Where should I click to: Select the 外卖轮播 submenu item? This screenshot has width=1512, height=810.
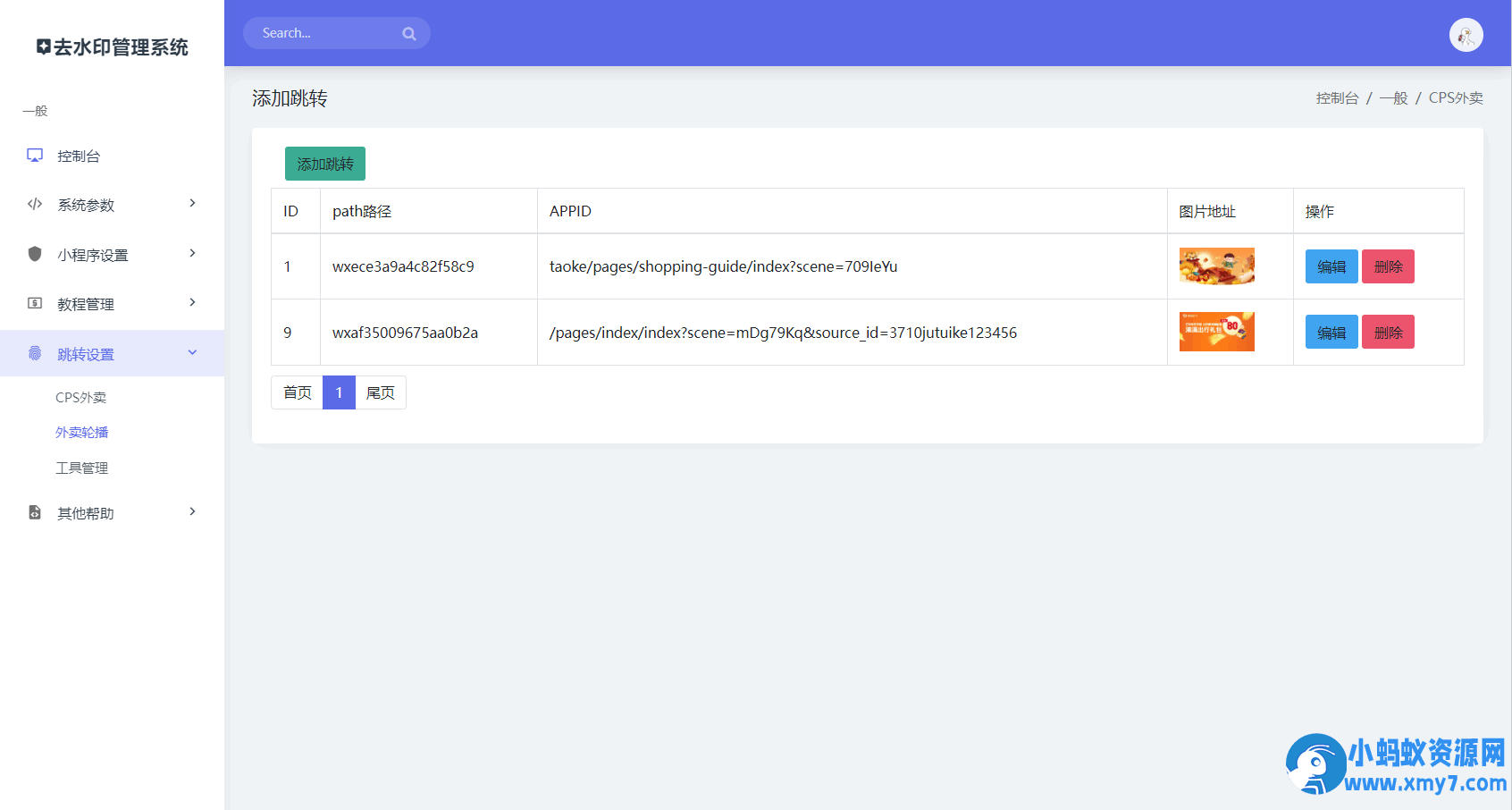point(81,433)
